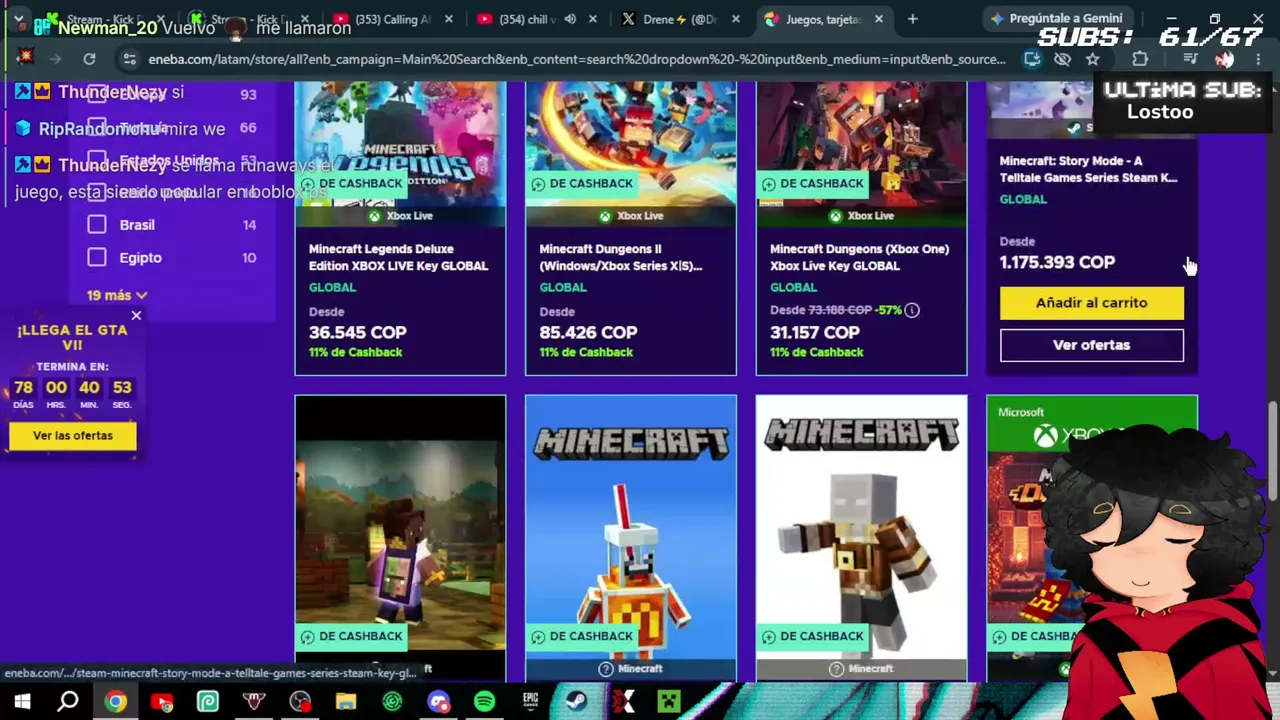Check the Estados Unidos filter checkbox
The image size is (1280, 720).
coord(97,160)
